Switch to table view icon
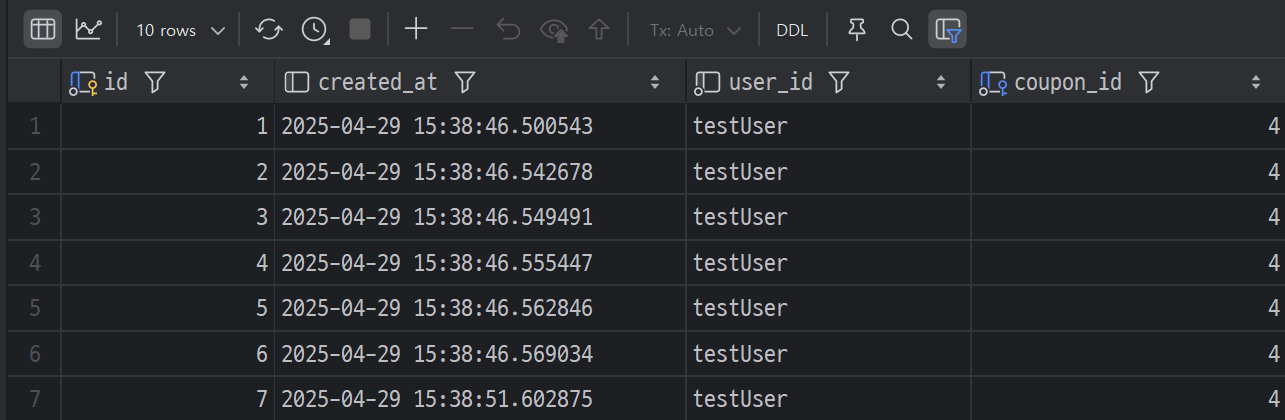 tap(42, 30)
